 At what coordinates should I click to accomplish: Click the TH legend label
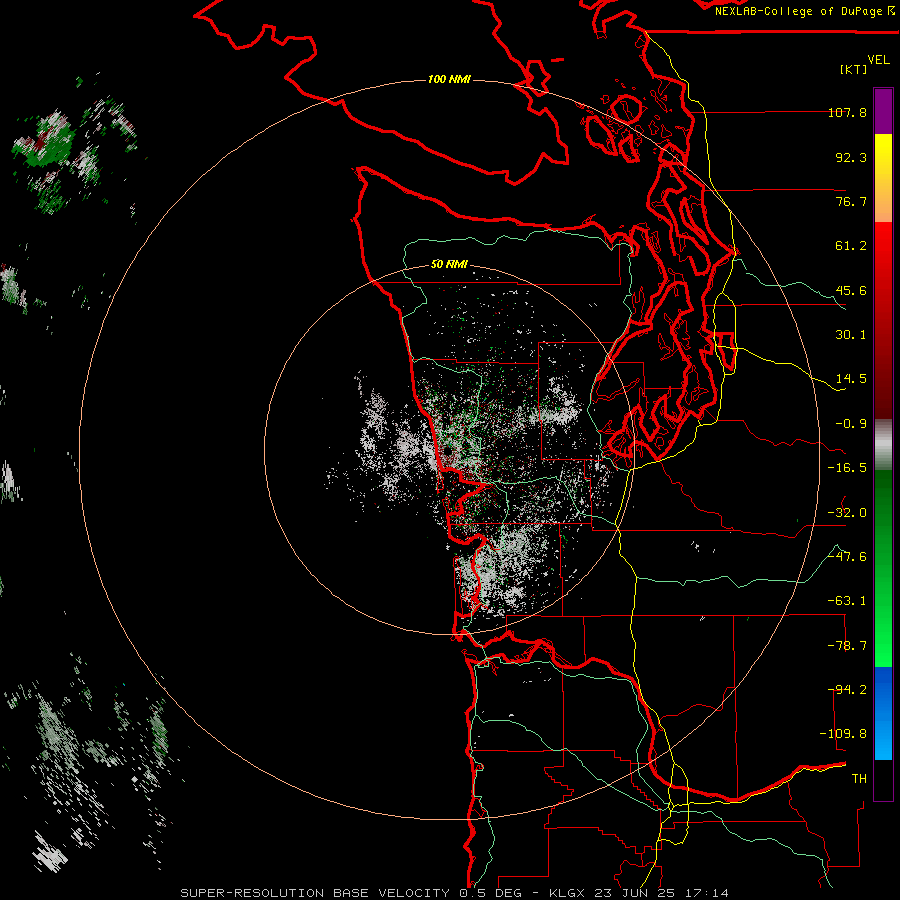(859, 779)
